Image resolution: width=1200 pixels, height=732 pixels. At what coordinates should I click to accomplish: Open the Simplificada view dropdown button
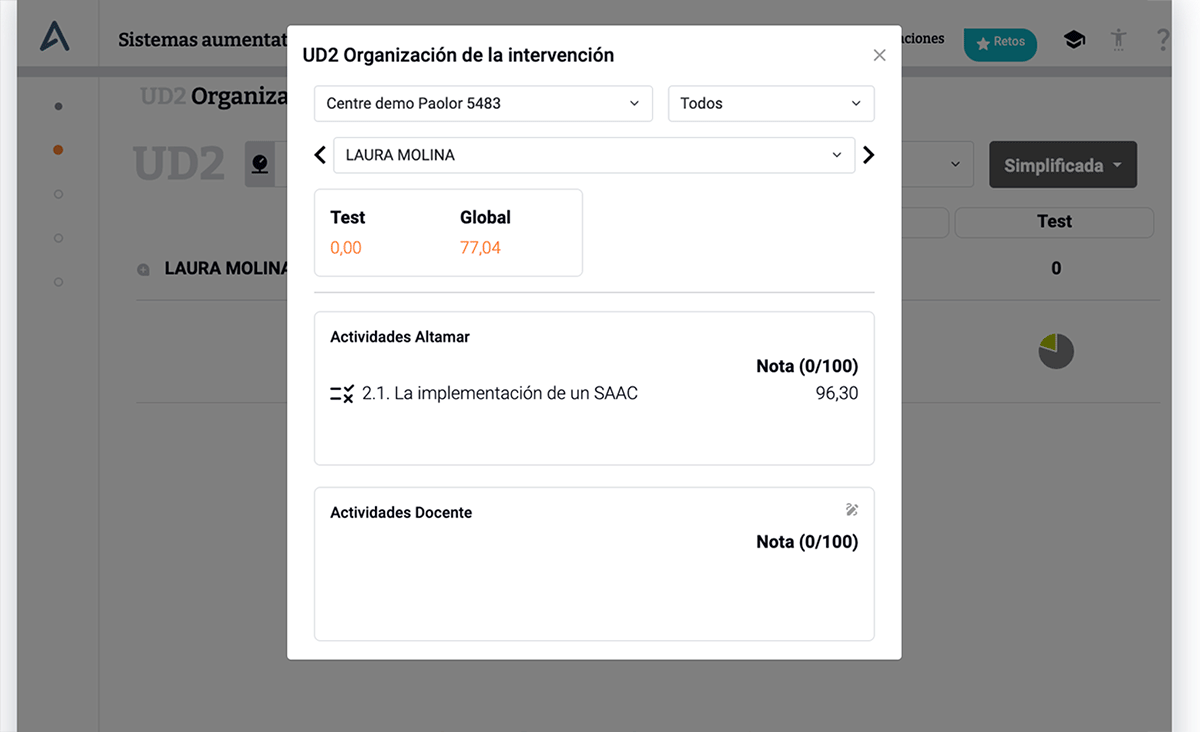1063,165
